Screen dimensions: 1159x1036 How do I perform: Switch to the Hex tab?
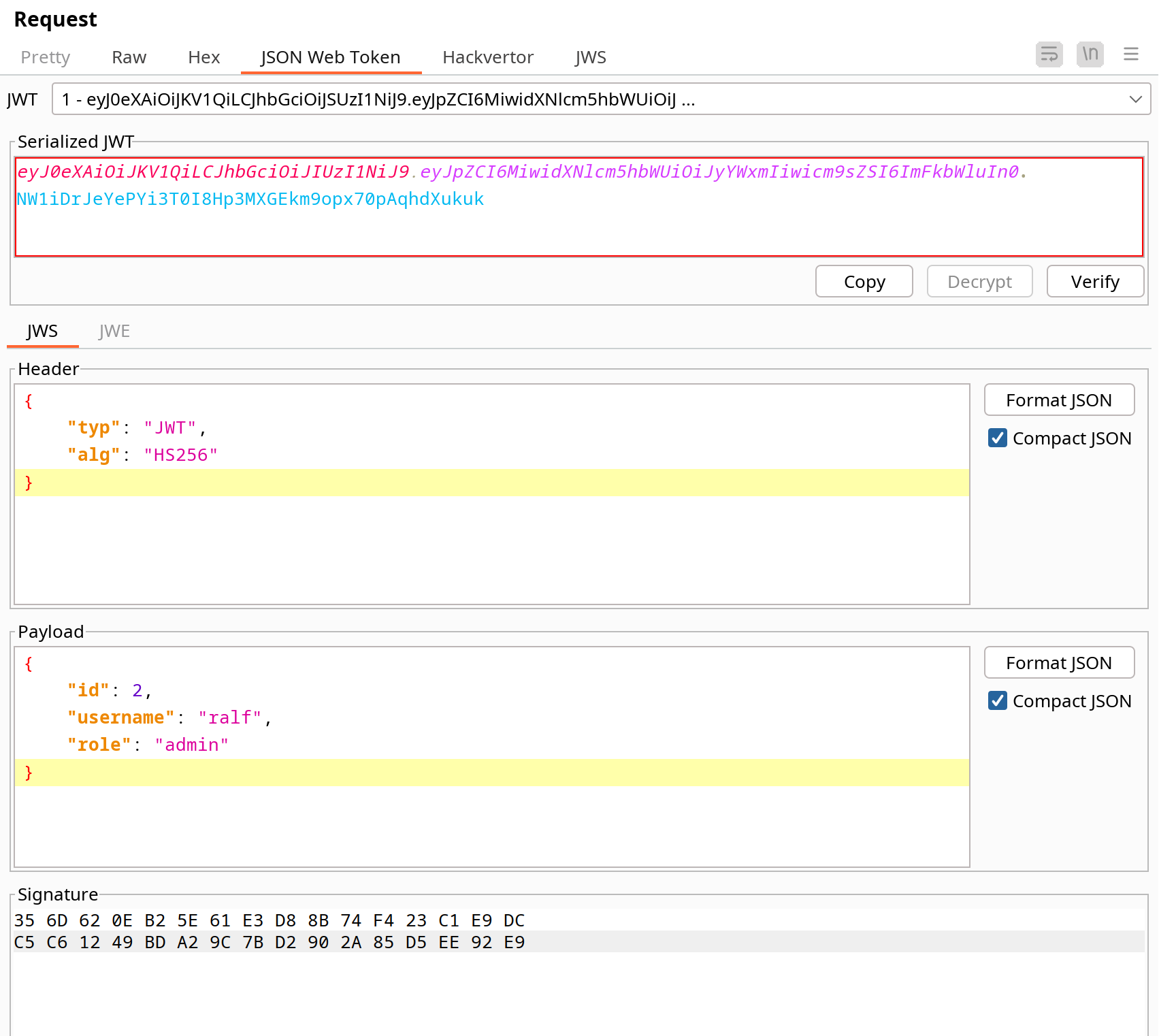coord(204,57)
